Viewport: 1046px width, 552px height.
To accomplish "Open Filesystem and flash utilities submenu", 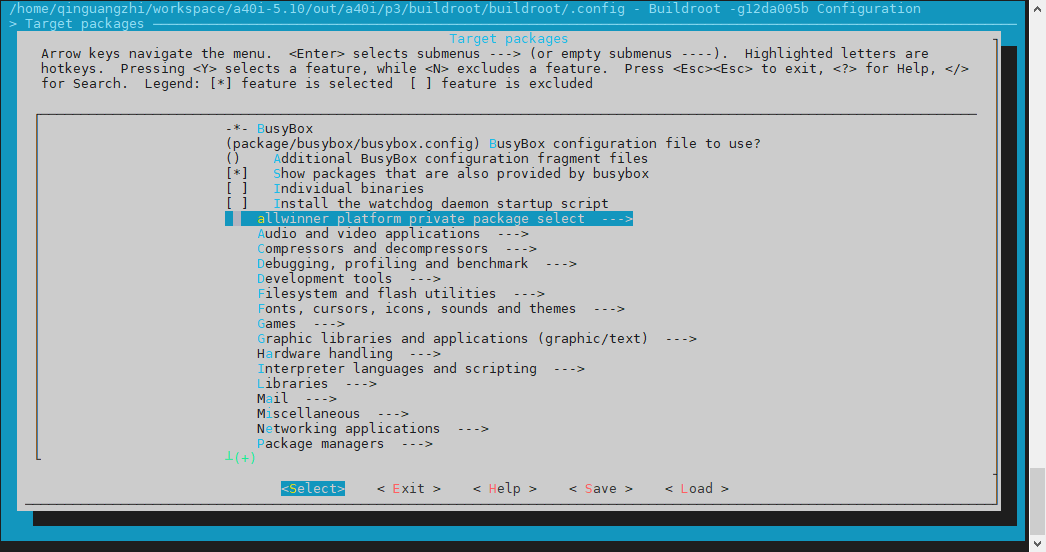I will 401,294.
